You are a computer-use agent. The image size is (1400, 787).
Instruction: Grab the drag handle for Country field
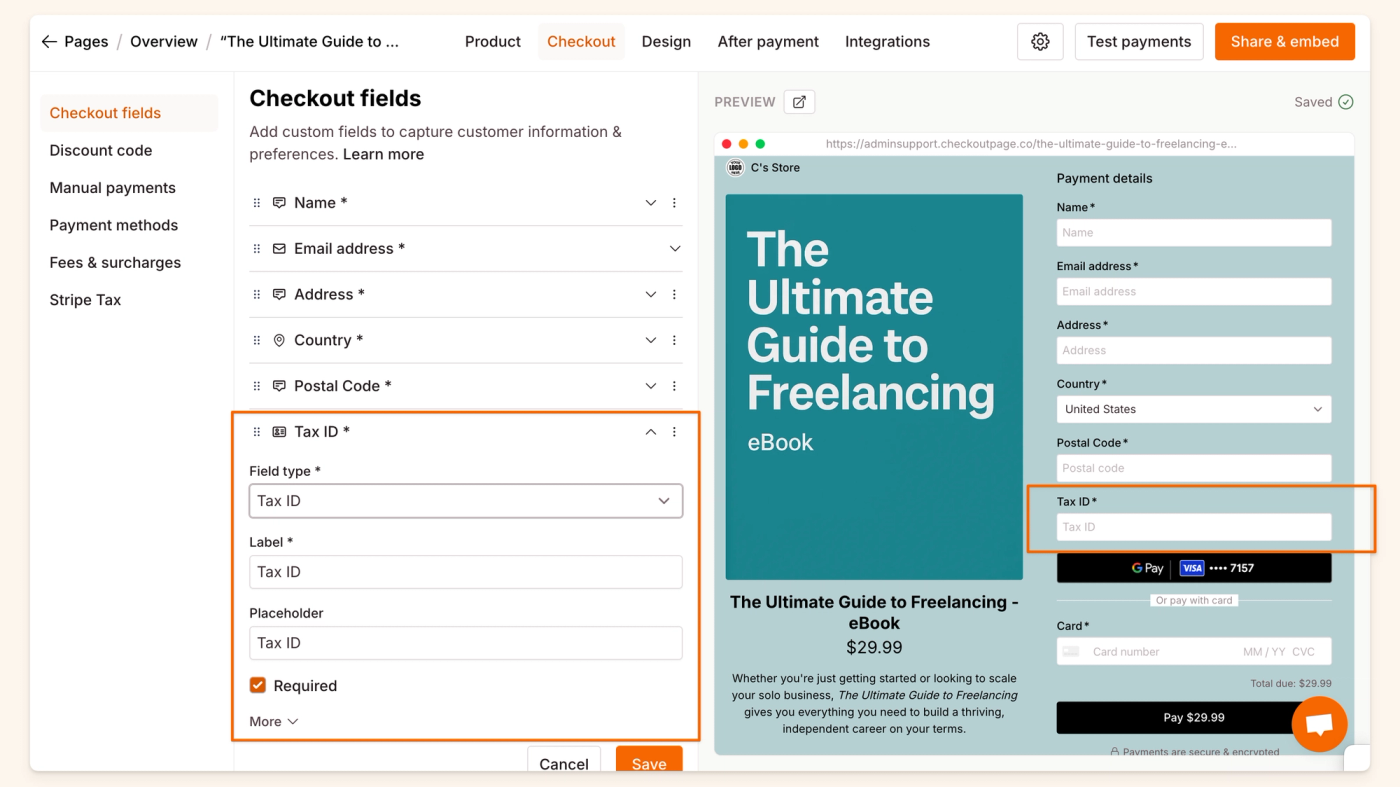(x=257, y=341)
